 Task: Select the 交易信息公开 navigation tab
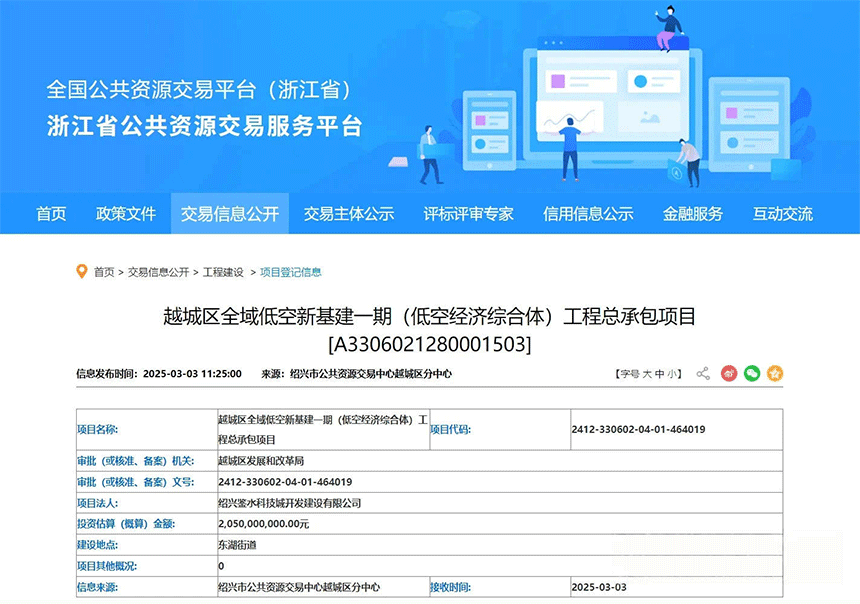(230, 214)
